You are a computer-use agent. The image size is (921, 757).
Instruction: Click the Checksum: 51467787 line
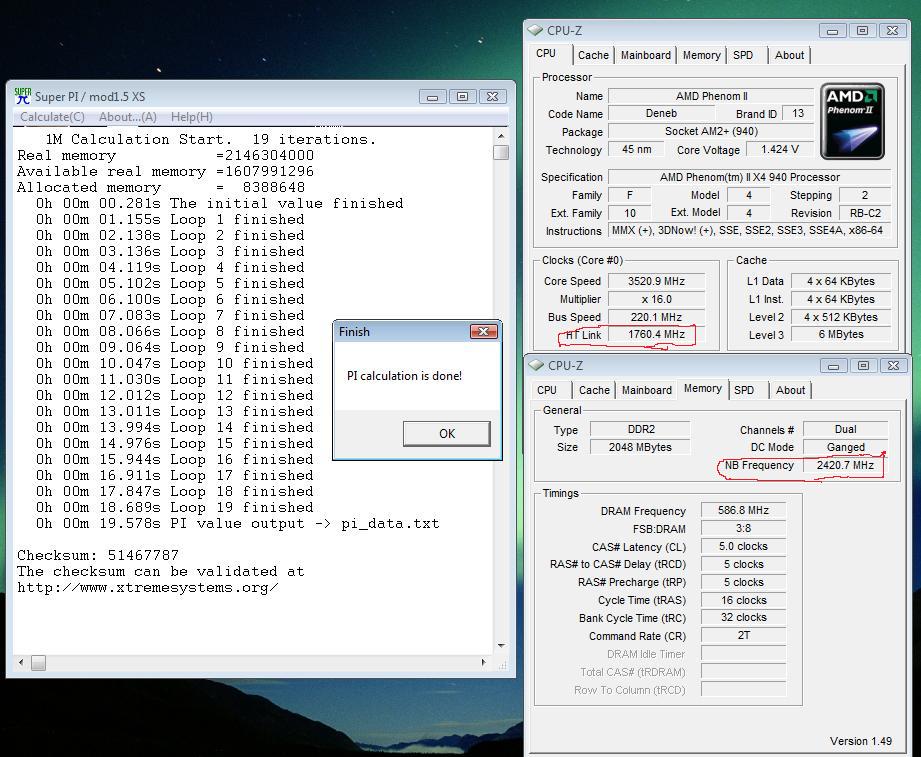tap(98, 555)
